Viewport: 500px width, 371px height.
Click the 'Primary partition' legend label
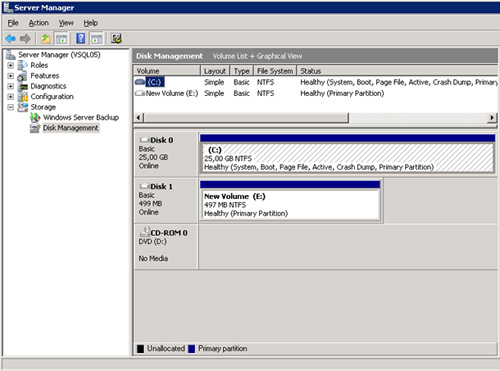[x=223, y=349]
